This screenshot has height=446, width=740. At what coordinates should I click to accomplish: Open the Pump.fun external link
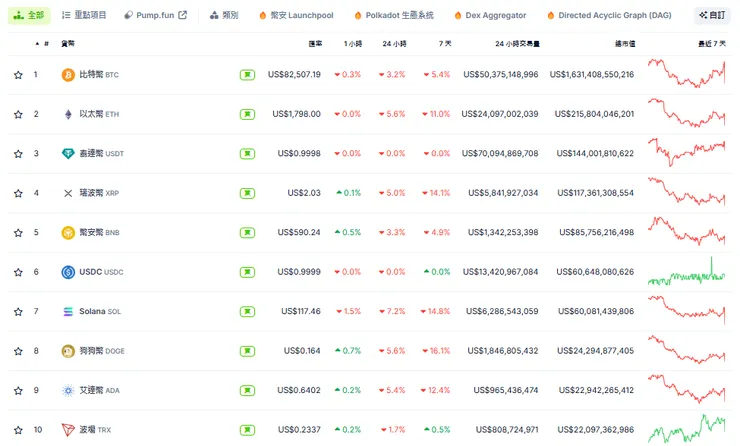pyautogui.click(x=155, y=16)
